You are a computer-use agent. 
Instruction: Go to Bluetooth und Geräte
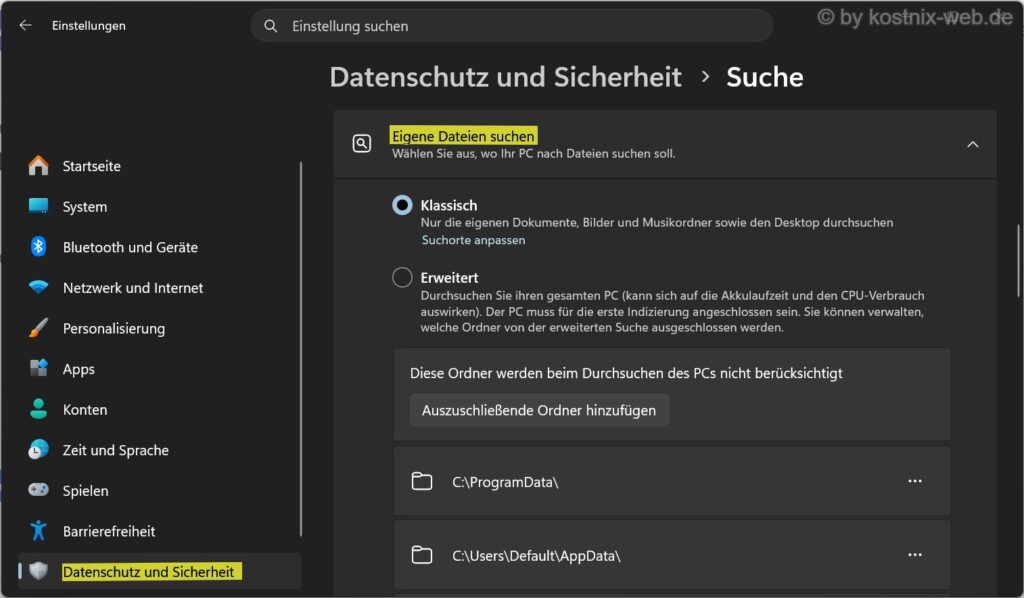pos(159,247)
